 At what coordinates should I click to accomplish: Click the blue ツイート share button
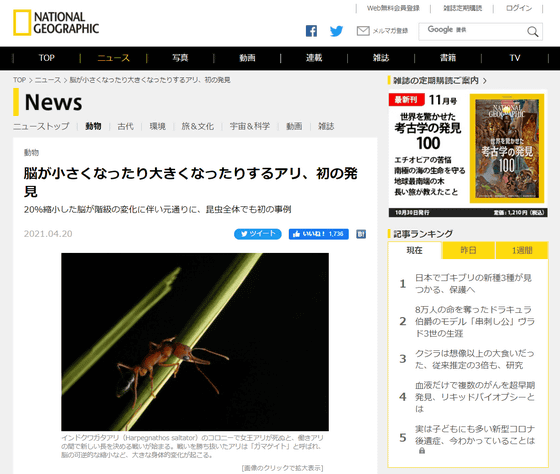258,234
